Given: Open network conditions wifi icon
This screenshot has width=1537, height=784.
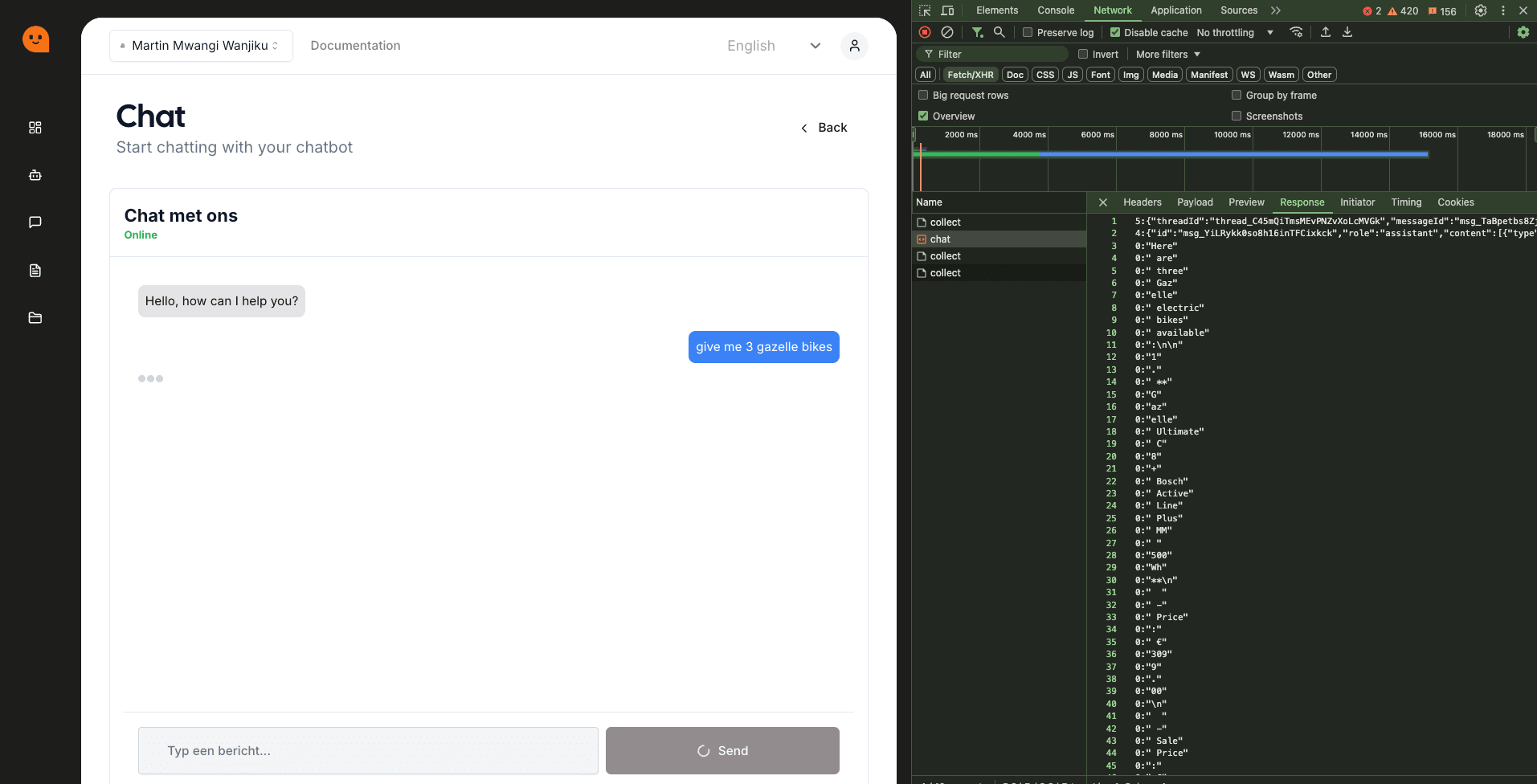Looking at the screenshot, I should coord(1296,32).
